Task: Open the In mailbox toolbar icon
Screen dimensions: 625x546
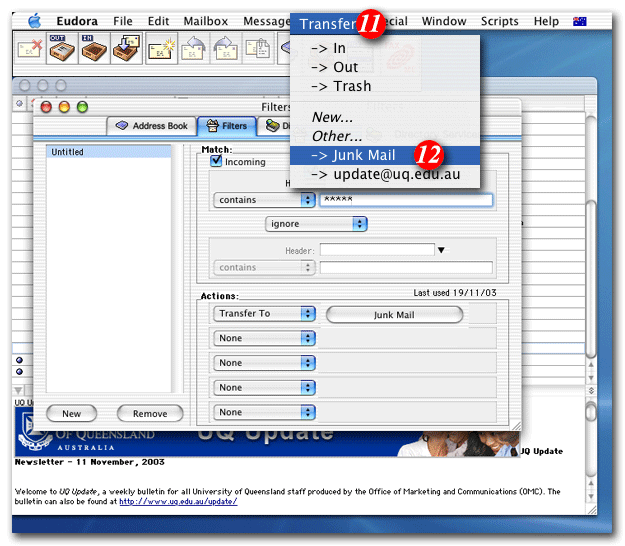Action: (94, 50)
